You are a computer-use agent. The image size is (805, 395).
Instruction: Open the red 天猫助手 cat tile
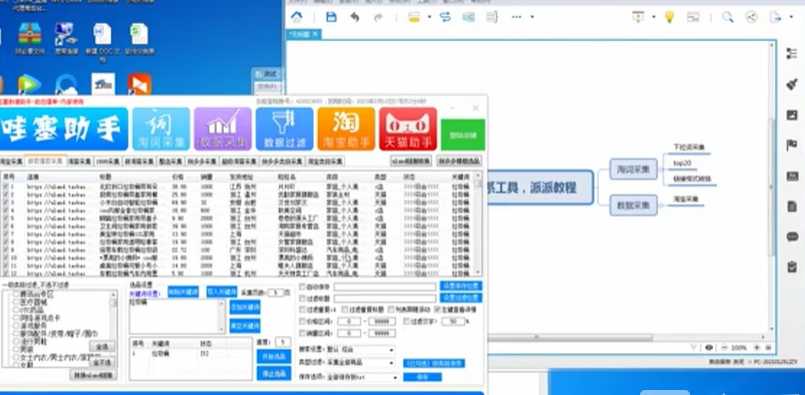[x=408, y=129]
